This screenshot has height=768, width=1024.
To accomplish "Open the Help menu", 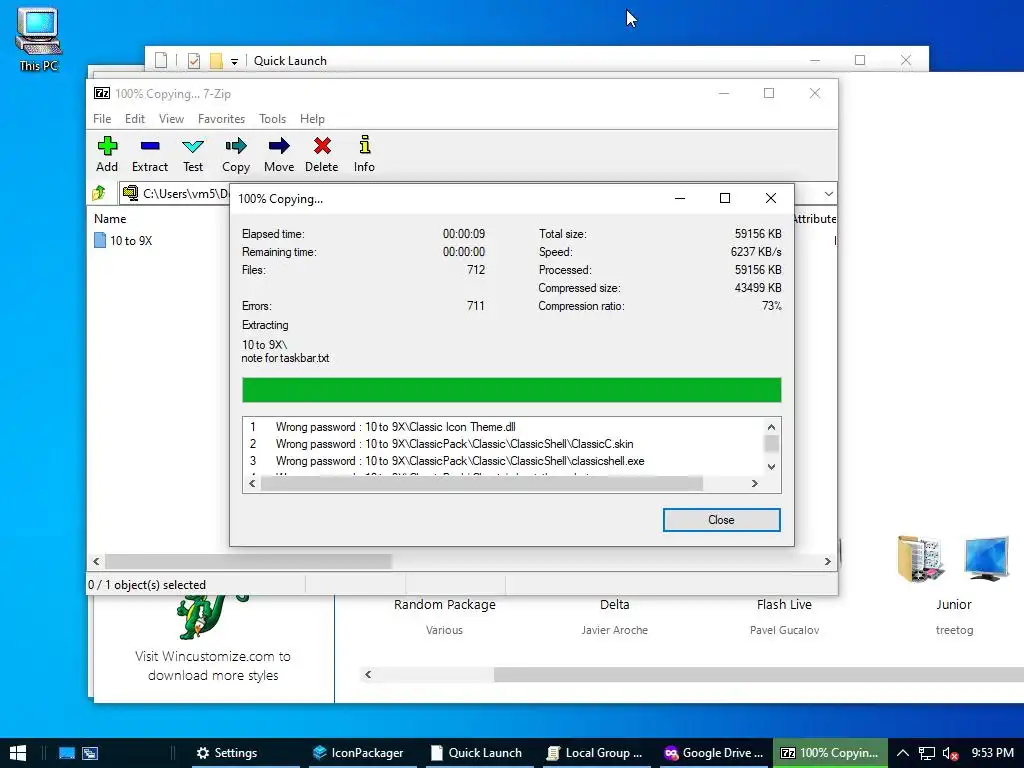I will coord(312,119).
